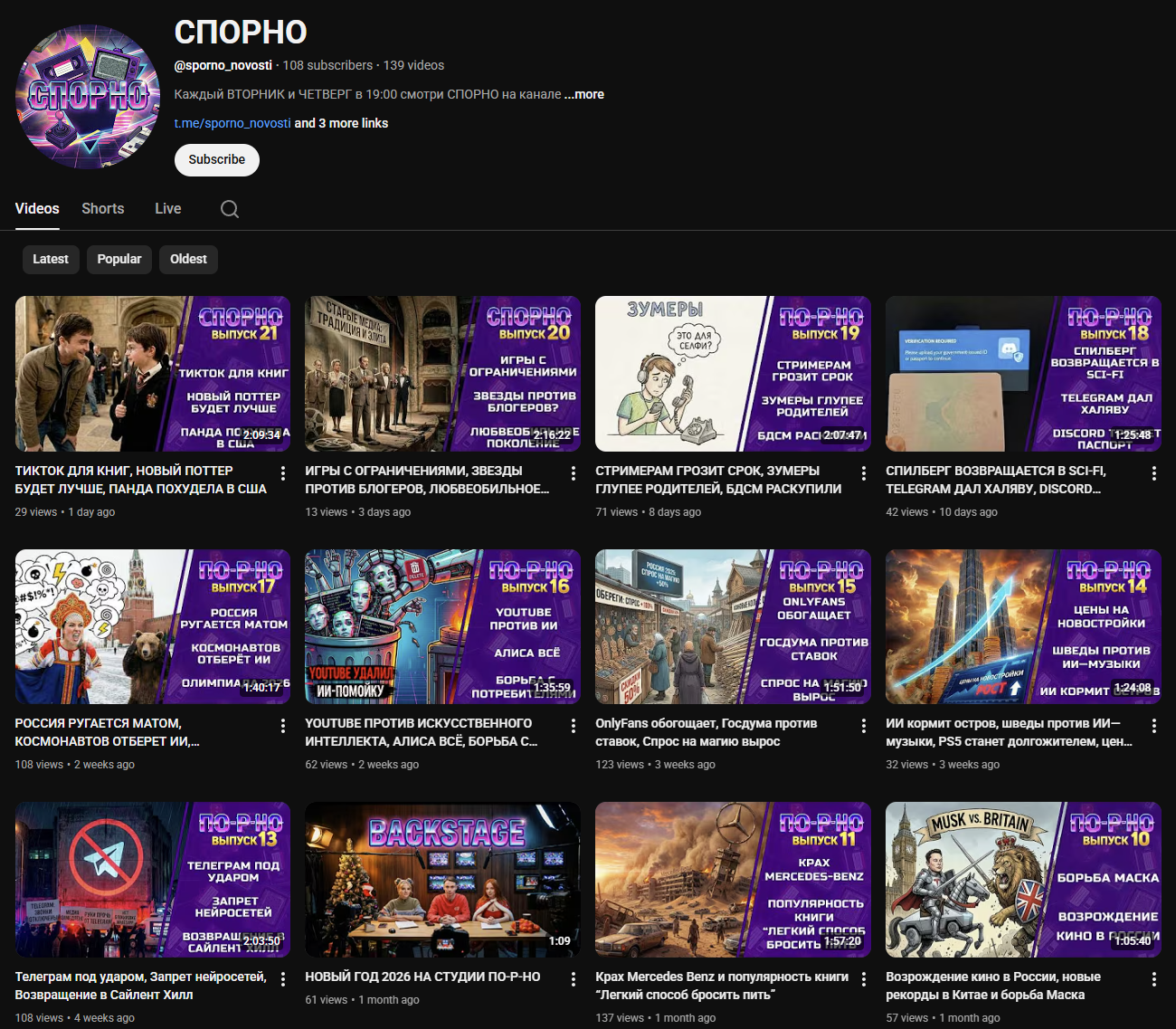Click the '108 subscribers' text

[327, 65]
